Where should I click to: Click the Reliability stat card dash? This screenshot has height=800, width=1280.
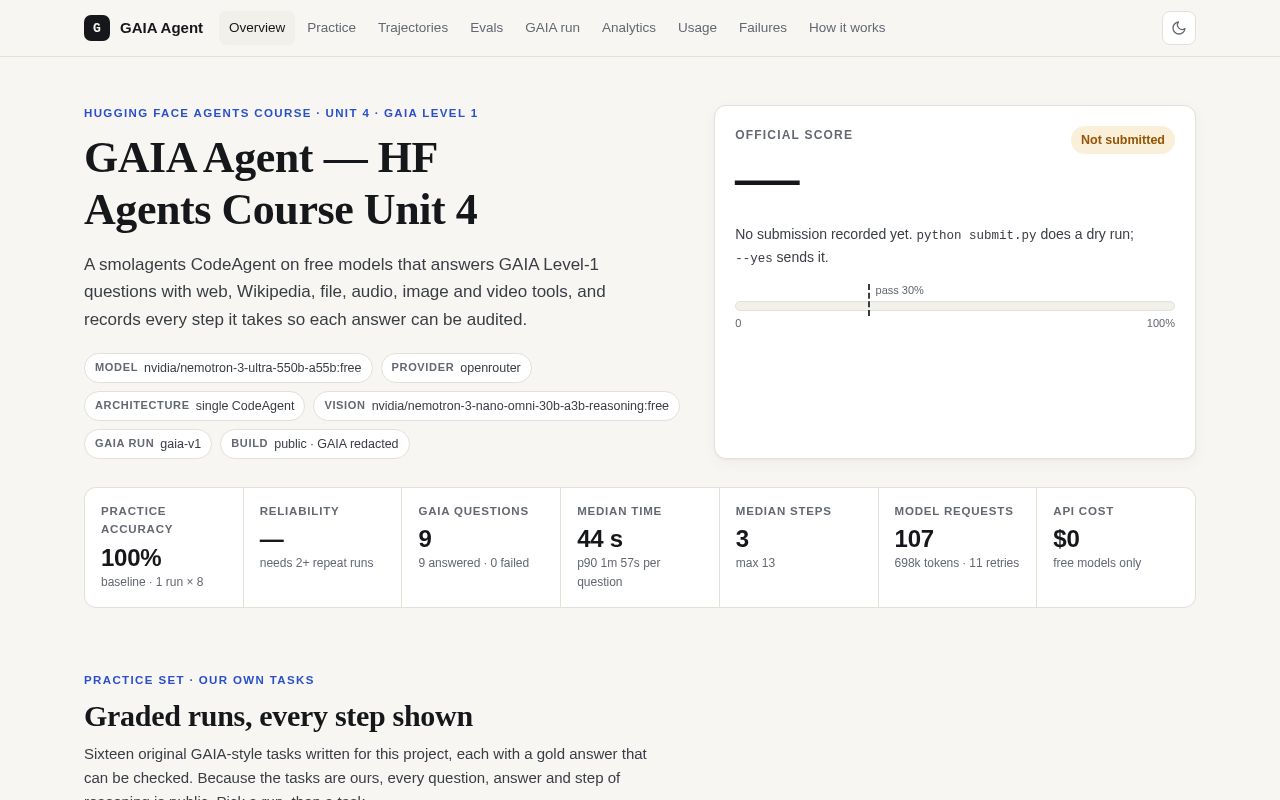click(272, 539)
